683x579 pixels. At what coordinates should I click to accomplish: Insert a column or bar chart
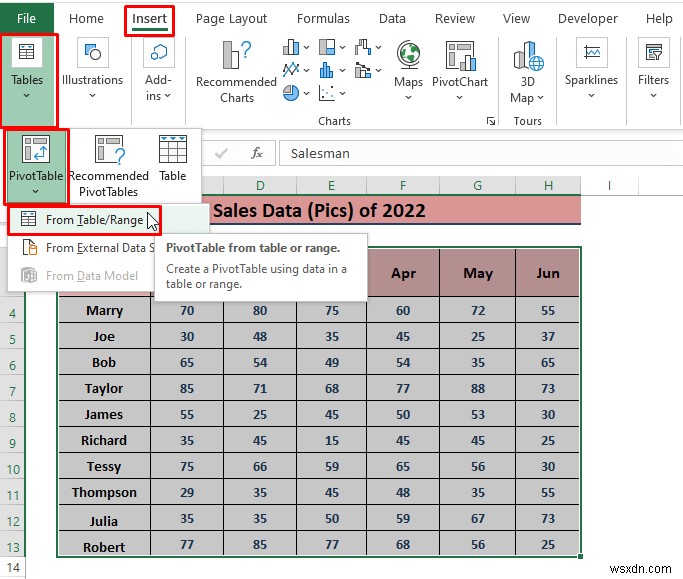pyautogui.click(x=291, y=47)
